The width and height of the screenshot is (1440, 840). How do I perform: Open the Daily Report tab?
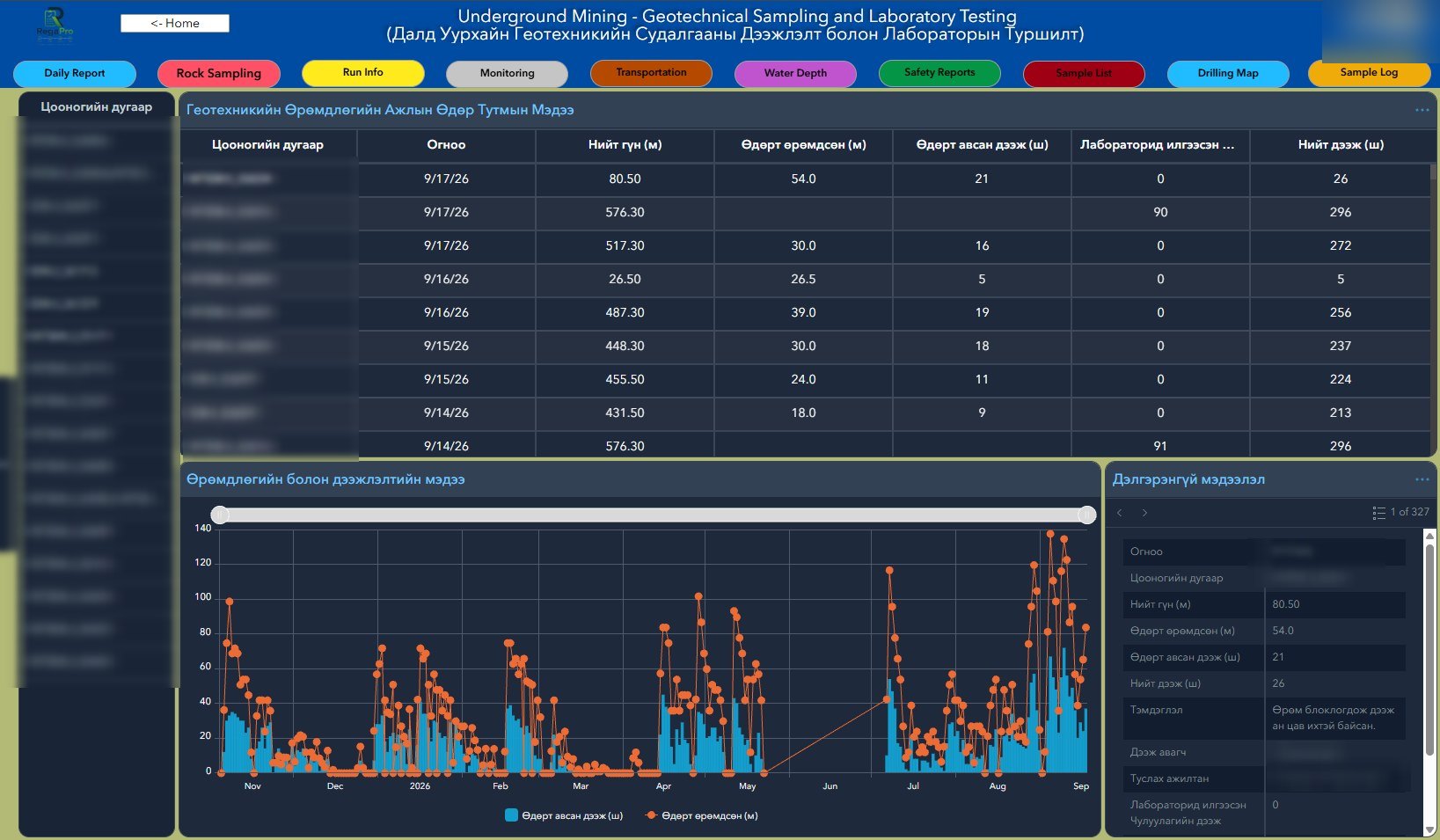tap(75, 73)
